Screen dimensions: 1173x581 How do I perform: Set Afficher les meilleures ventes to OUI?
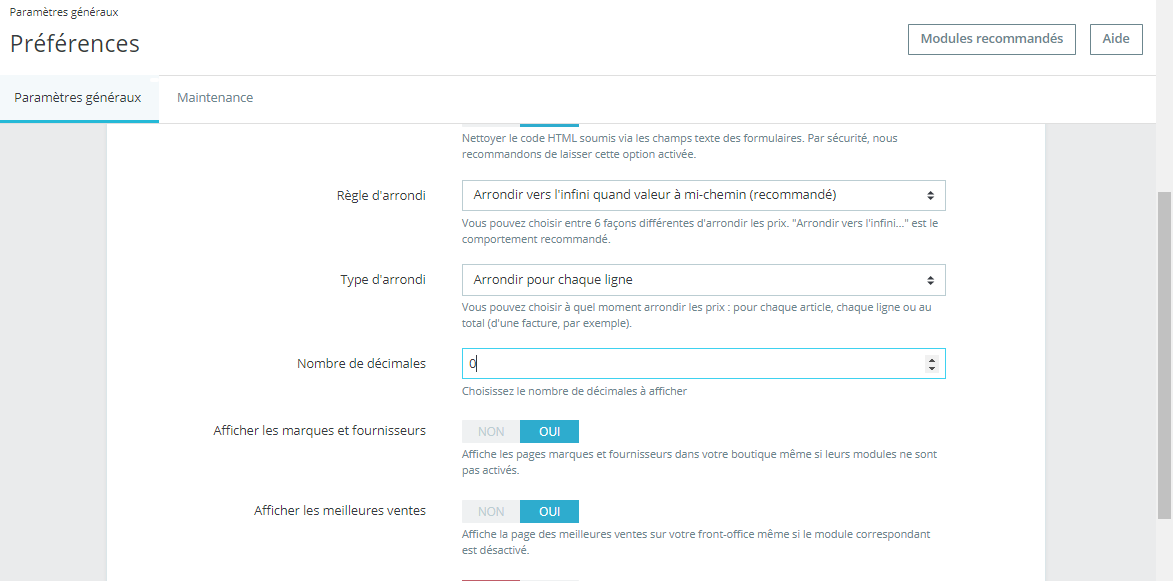coord(549,511)
